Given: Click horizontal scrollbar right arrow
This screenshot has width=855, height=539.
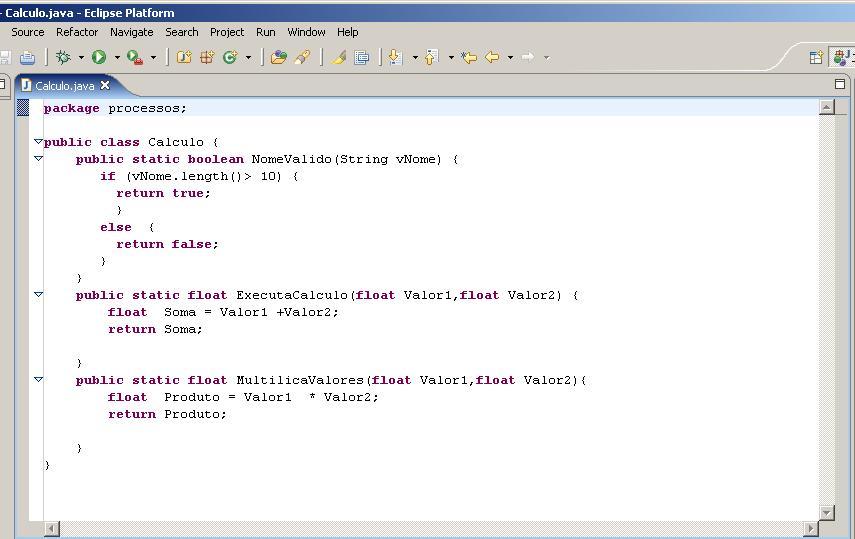Looking at the screenshot, I should 811,528.
